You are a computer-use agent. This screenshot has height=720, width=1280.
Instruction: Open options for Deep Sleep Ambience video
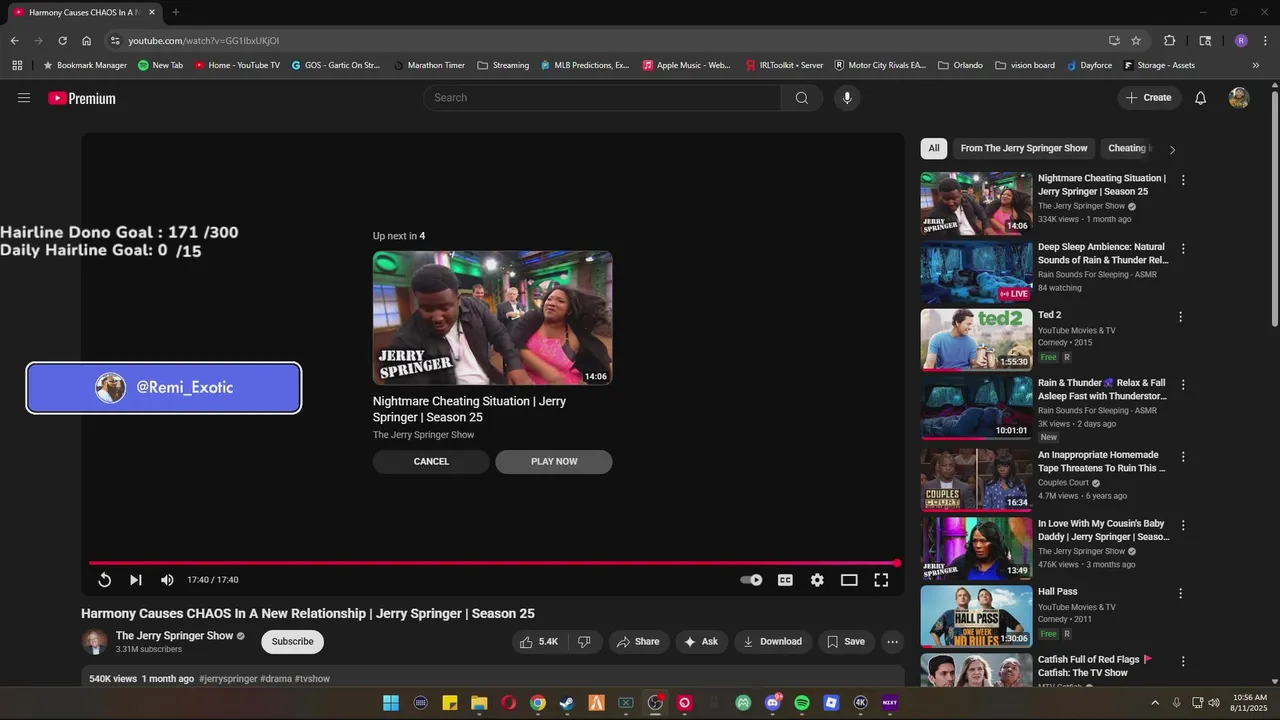[x=1183, y=248]
